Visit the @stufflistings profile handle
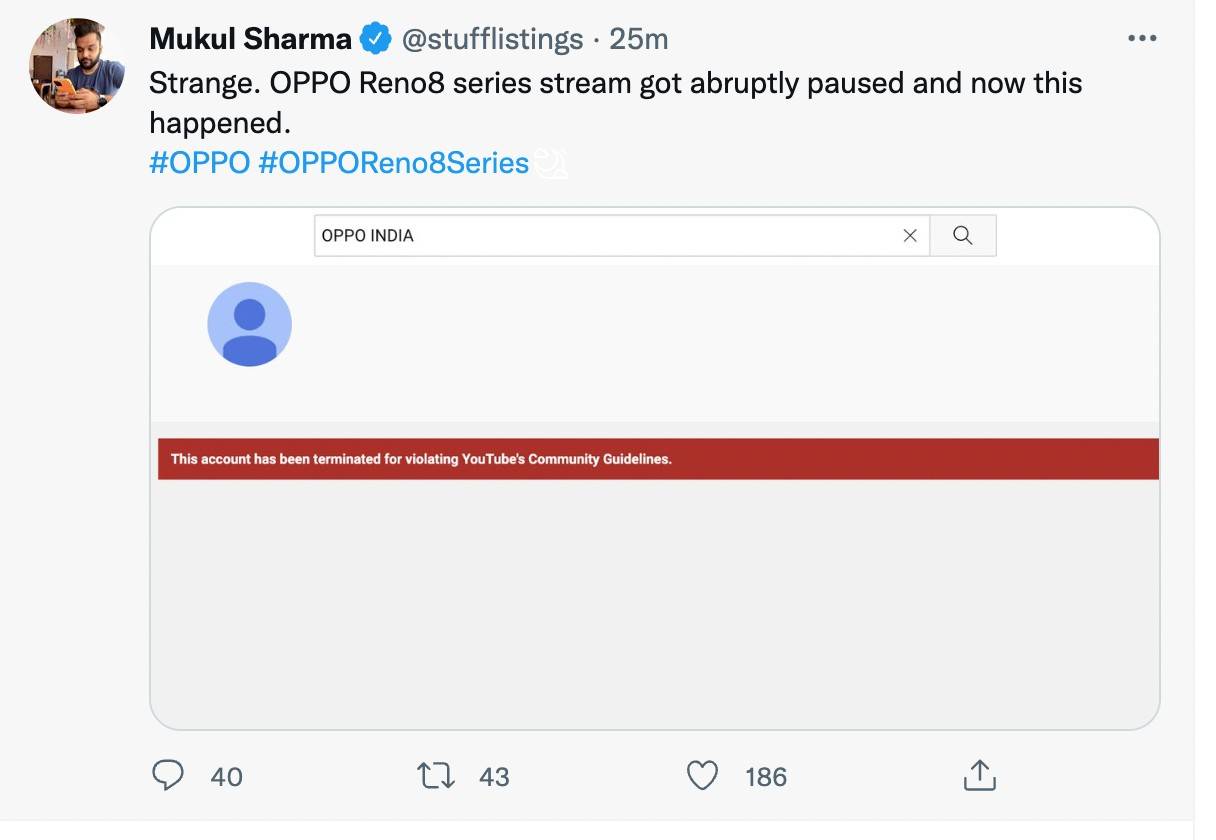This screenshot has width=1216, height=840. tap(491, 38)
